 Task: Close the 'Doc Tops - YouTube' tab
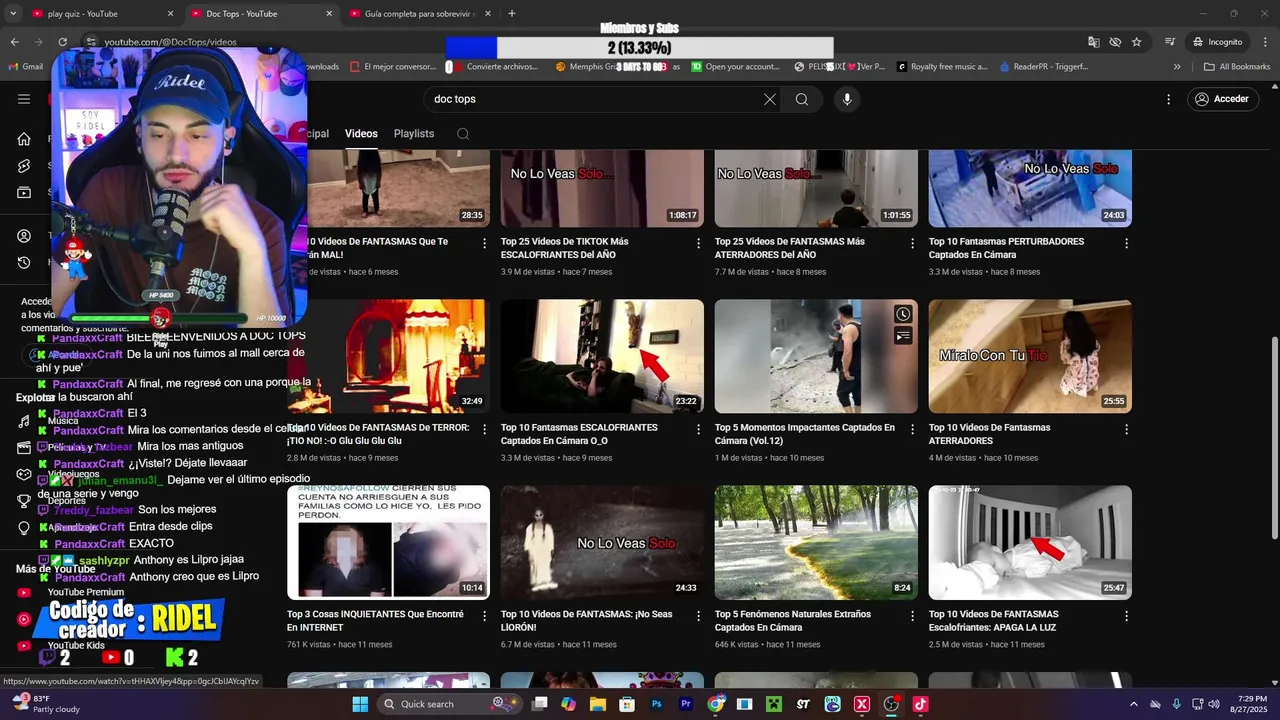329,14
